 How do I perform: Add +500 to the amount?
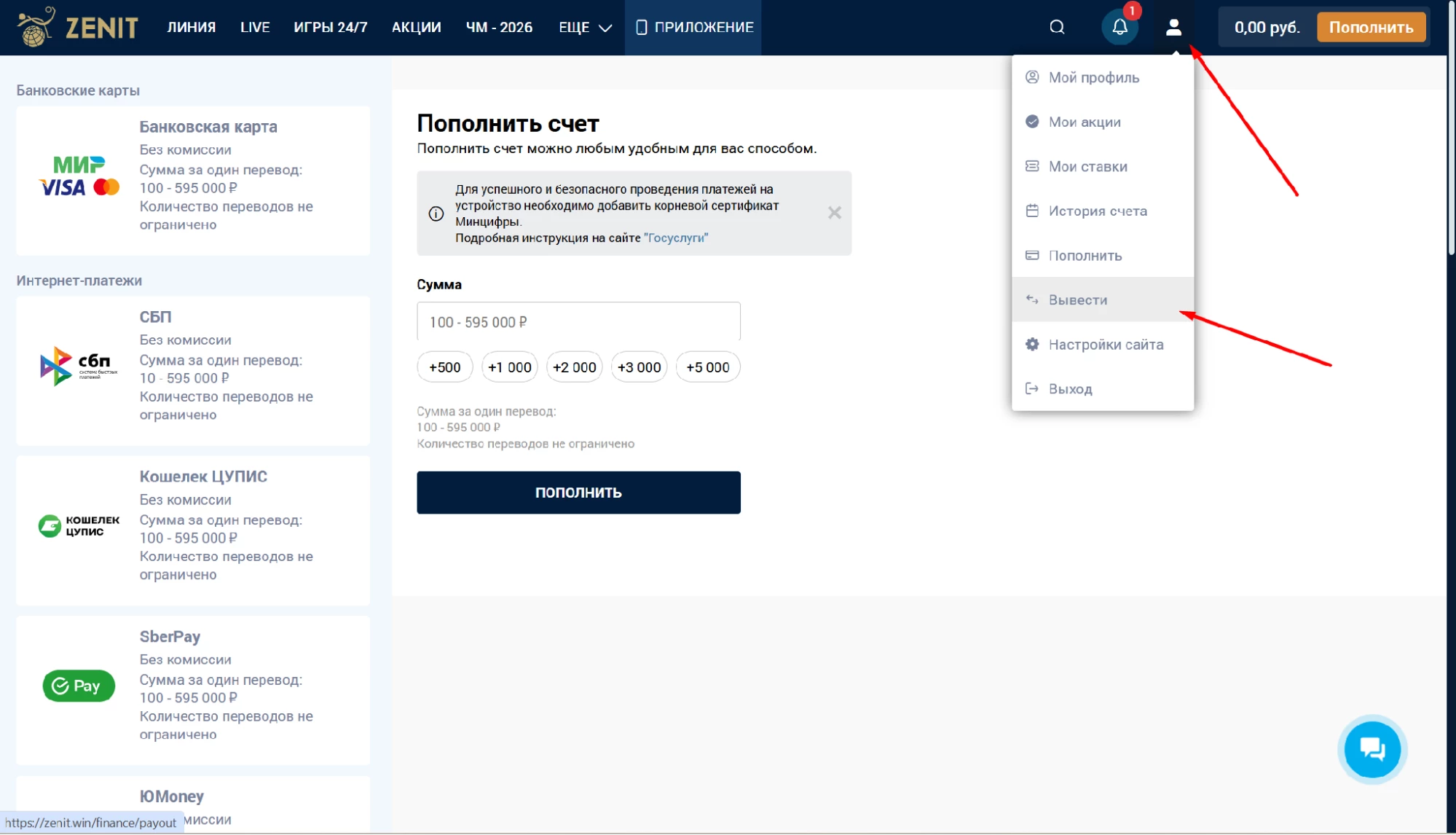pos(444,367)
